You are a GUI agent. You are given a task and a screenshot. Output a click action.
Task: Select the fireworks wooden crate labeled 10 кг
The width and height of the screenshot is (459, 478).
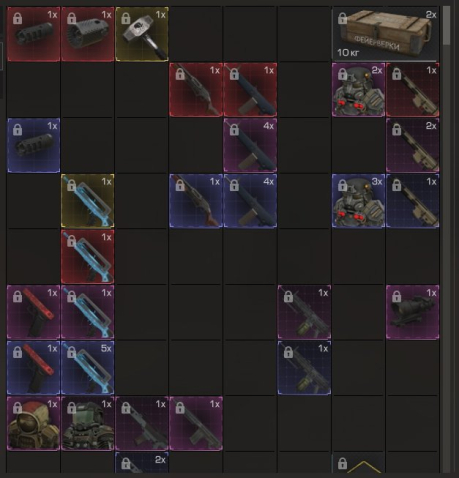tap(385, 34)
